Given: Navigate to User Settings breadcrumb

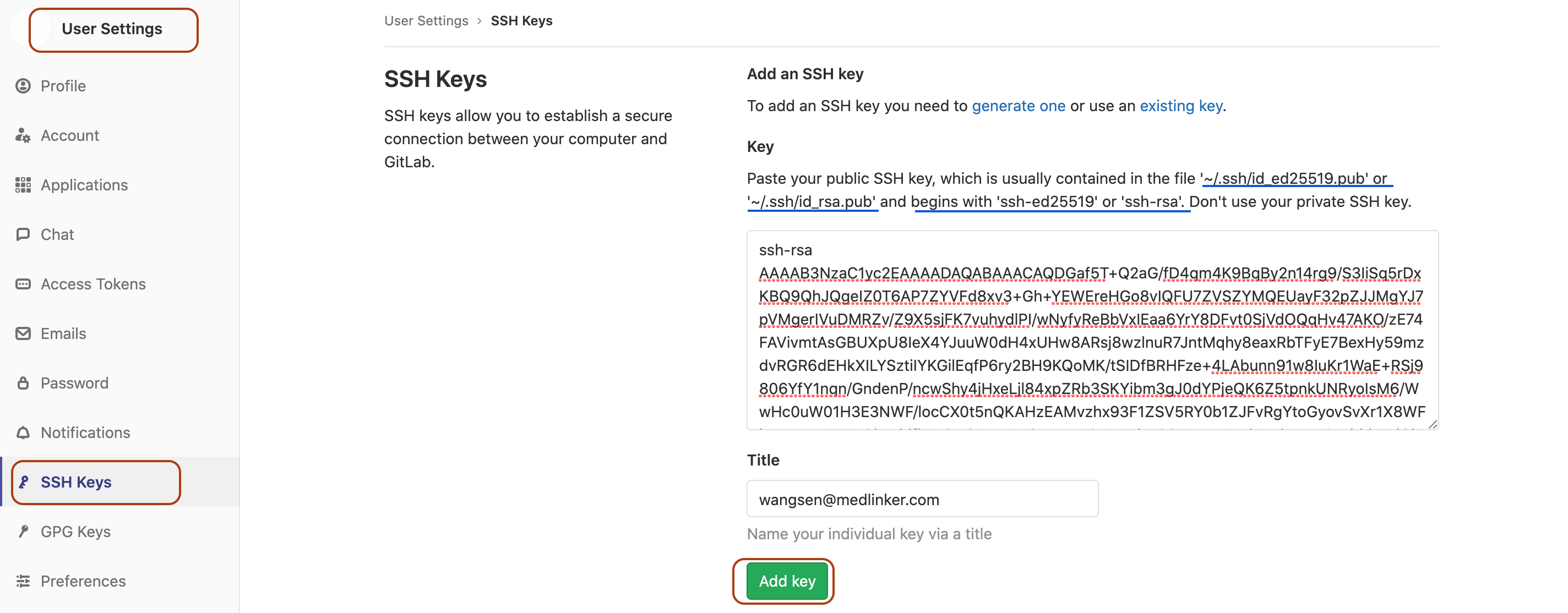Looking at the screenshot, I should pyautogui.click(x=426, y=20).
